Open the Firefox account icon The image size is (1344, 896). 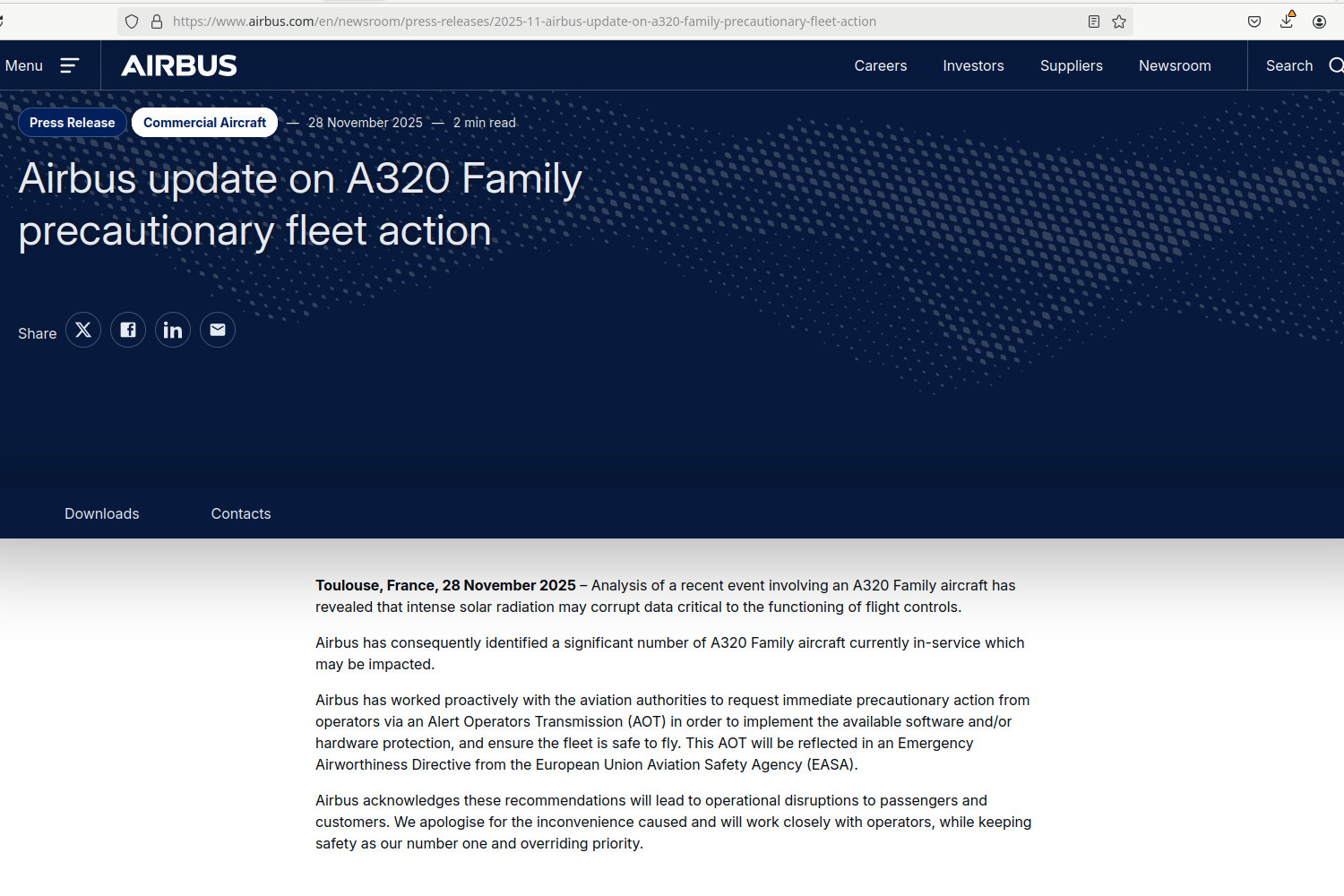[1319, 22]
